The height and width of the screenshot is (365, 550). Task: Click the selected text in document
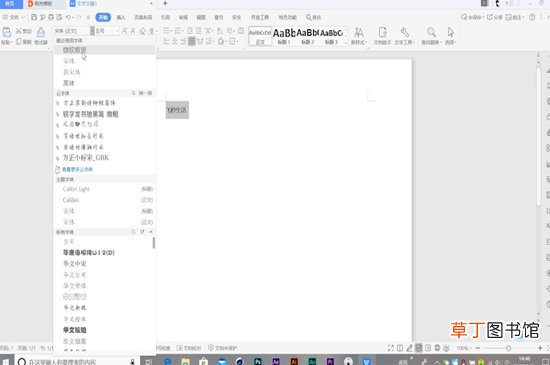177,110
